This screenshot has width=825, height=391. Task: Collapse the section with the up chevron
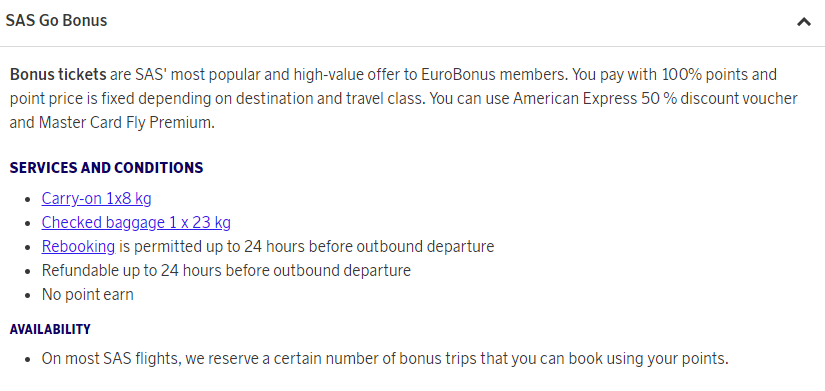click(x=803, y=22)
